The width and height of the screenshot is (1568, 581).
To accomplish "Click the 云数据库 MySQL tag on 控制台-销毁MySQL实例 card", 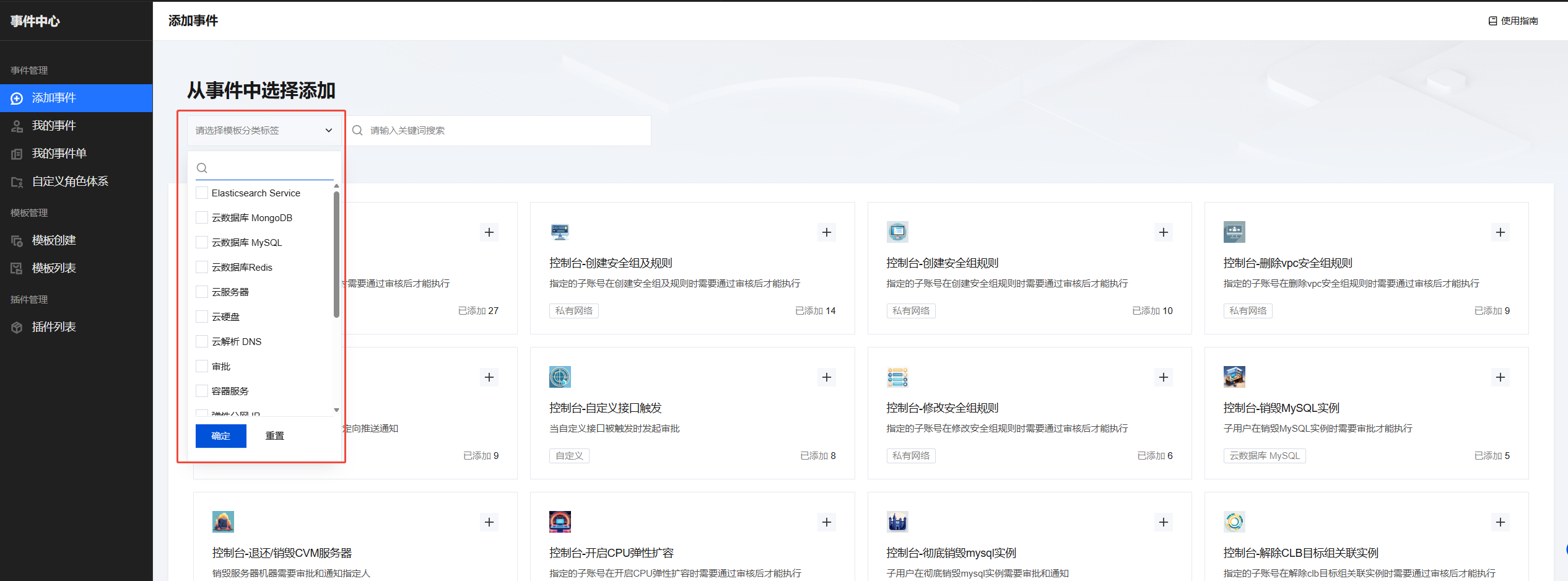I will click(1265, 456).
